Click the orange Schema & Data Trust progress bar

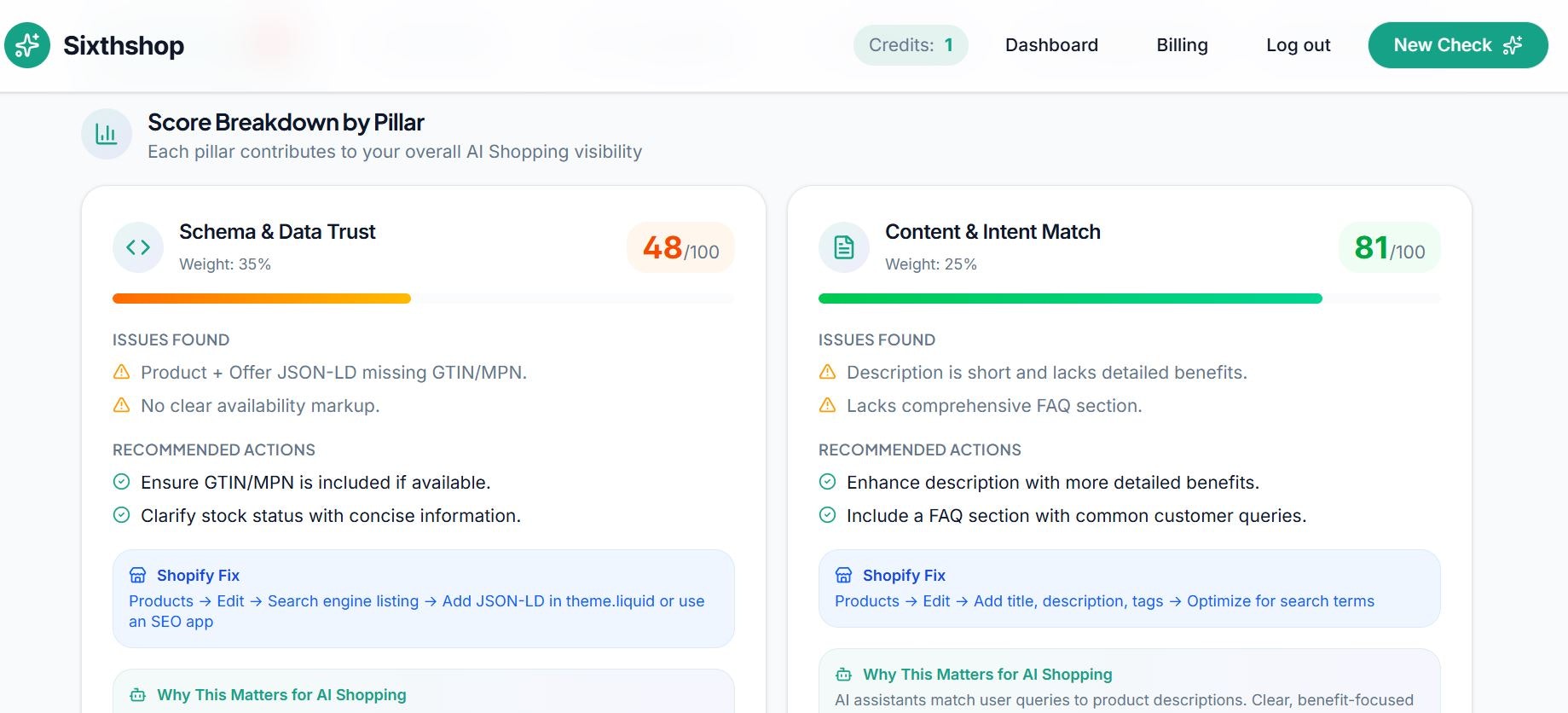pos(262,299)
